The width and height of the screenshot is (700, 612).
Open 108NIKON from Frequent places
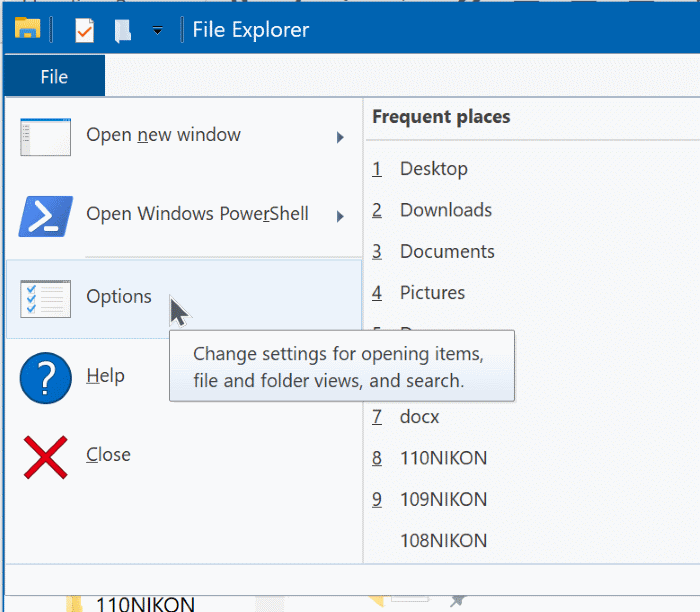click(x=443, y=541)
